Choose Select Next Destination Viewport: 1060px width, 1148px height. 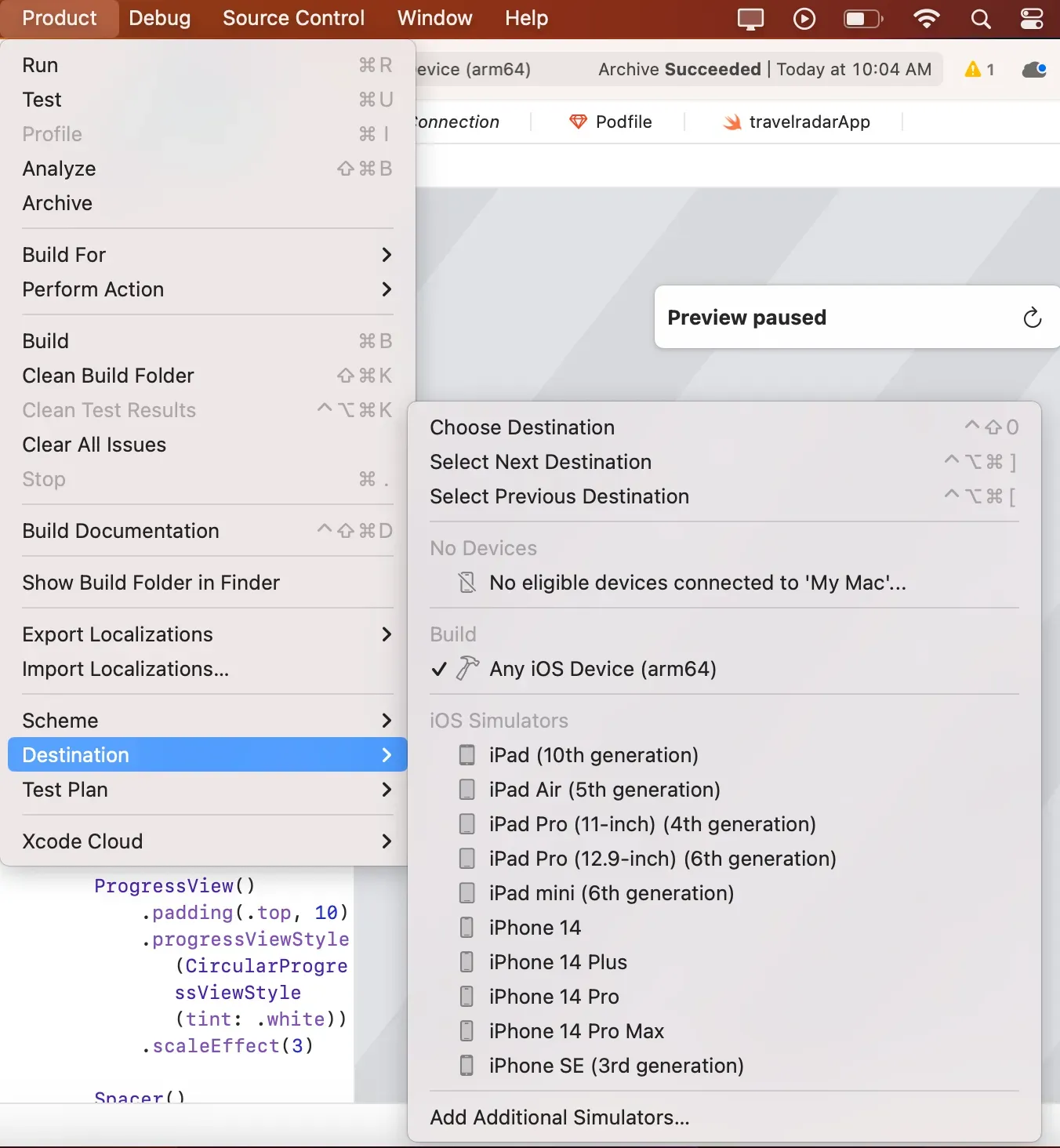tap(724, 461)
